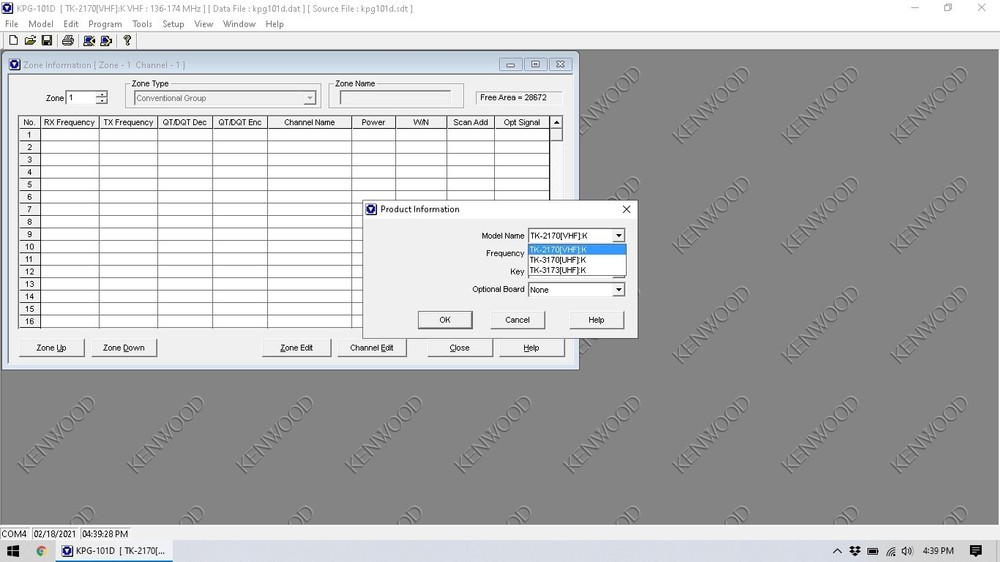This screenshot has width=1000, height=562.
Task: Click Close button in Zone Information window
Action: click(x=459, y=348)
